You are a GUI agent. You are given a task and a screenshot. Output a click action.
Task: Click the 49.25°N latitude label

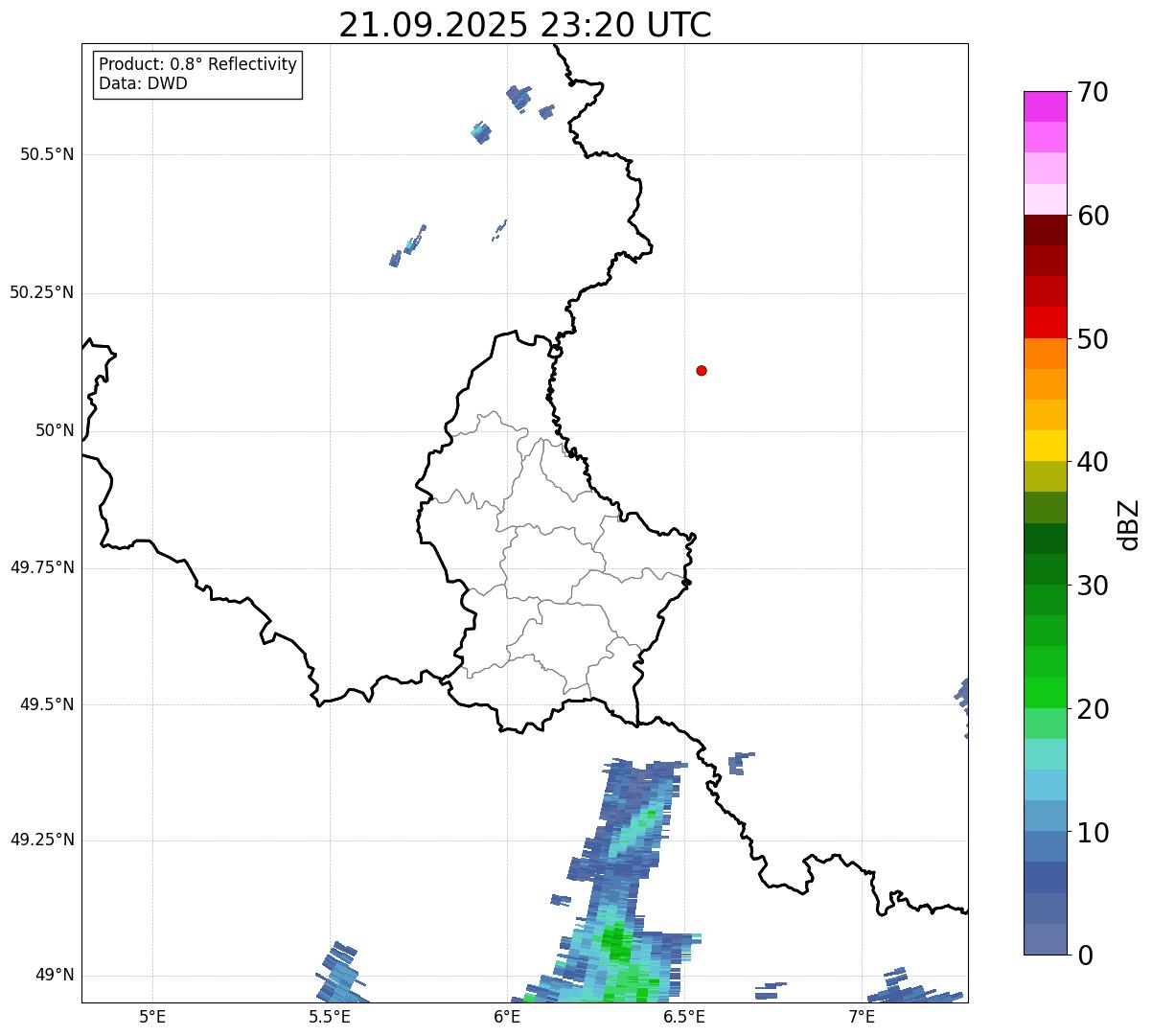click(x=42, y=840)
